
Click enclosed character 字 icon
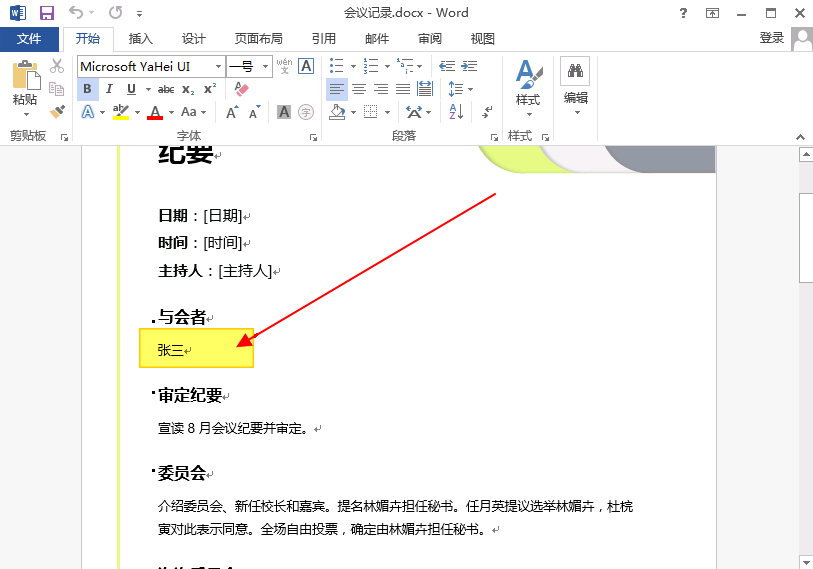(306, 112)
